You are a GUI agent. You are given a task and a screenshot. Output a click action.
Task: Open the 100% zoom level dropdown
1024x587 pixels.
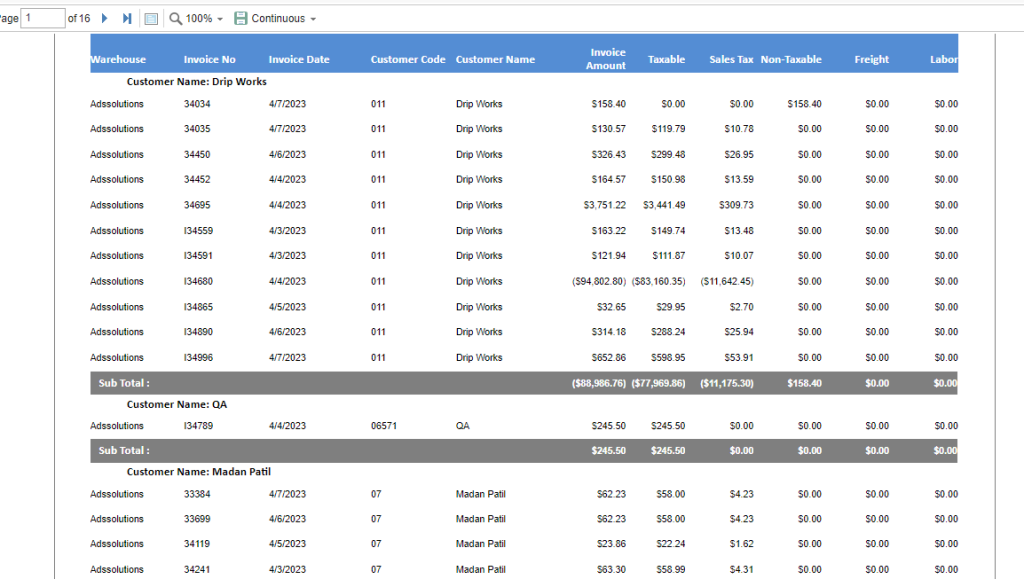(204, 18)
